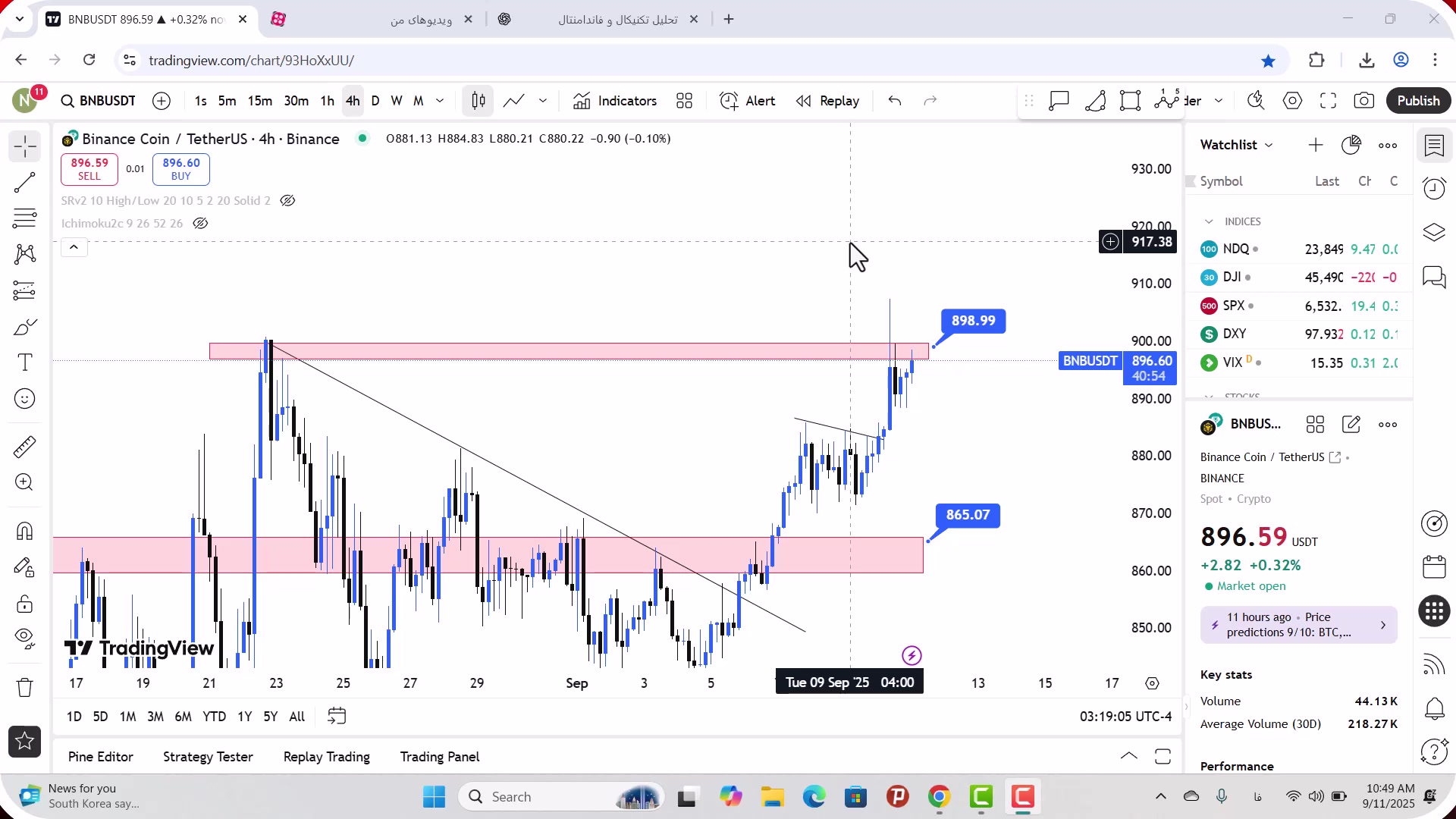Add a symbol to compare
1456x819 pixels.
pos(162,101)
